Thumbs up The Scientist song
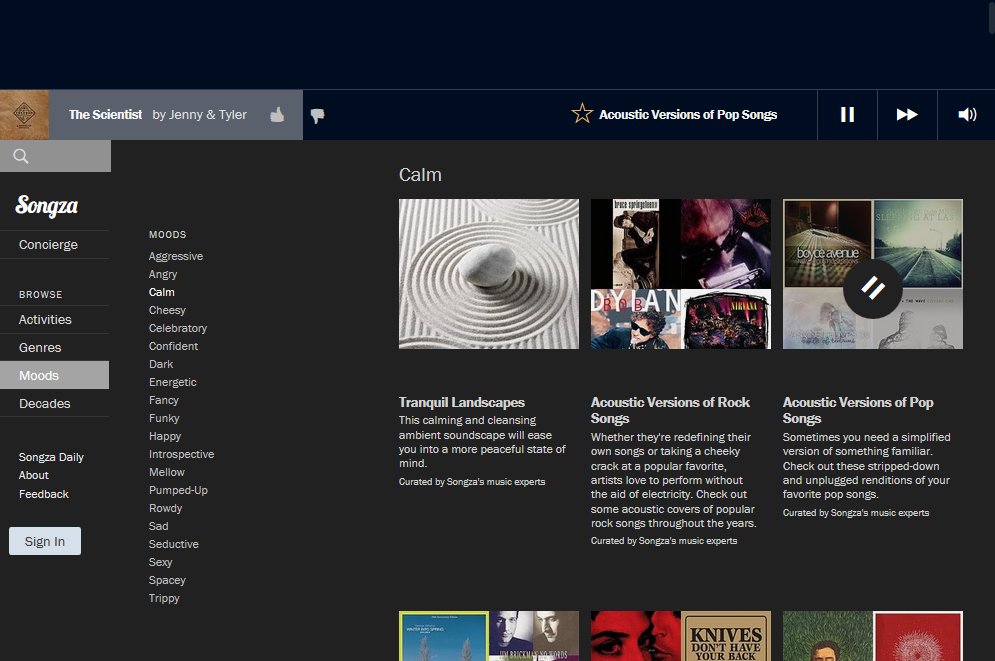Viewport: 995px width, 661px height. click(277, 115)
